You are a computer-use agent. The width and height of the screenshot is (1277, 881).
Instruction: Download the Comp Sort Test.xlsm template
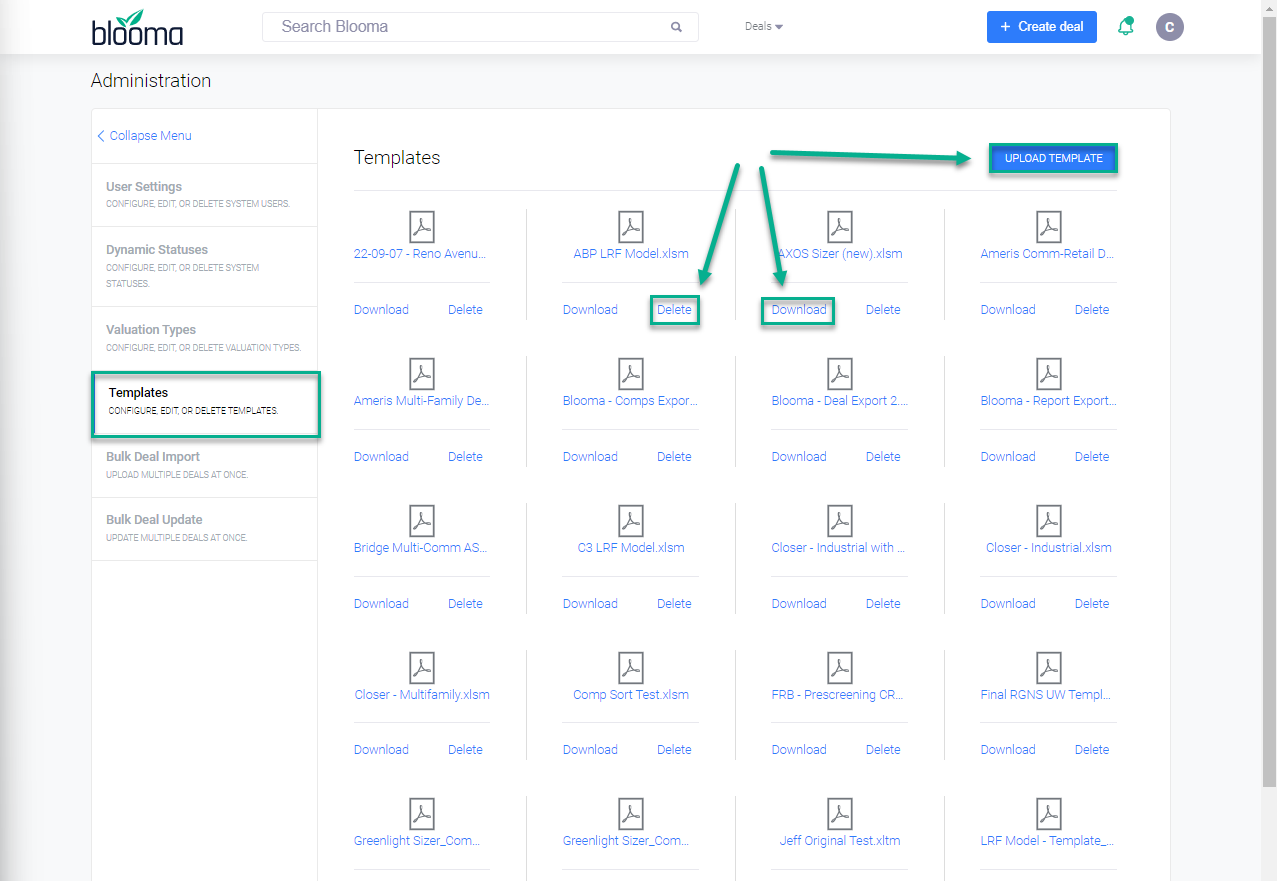[x=590, y=750]
